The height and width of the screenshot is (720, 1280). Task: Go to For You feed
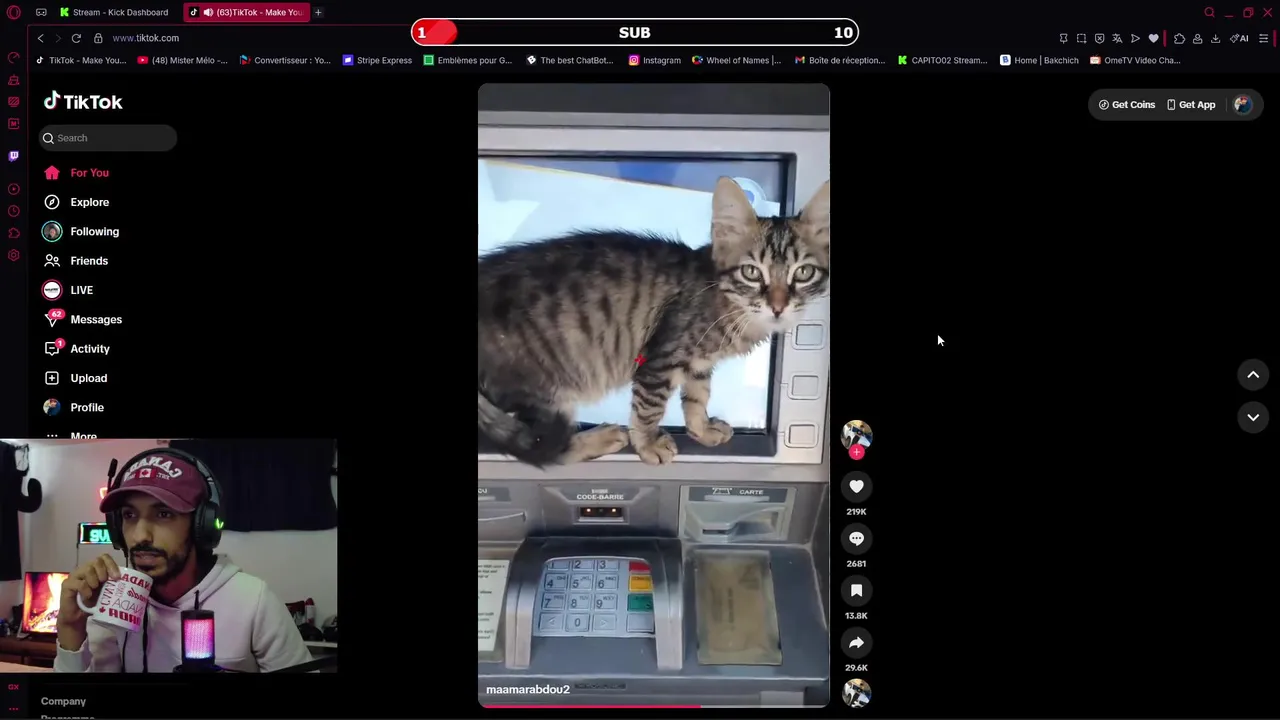[76, 173]
